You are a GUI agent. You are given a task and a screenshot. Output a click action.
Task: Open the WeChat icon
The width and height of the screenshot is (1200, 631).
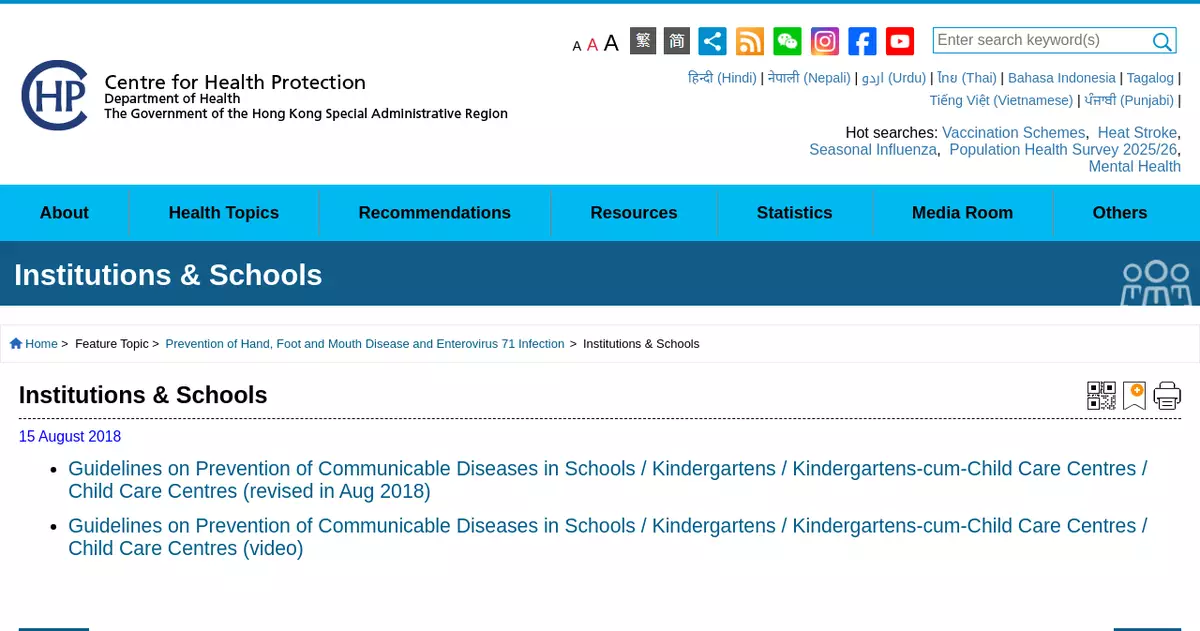click(x=787, y=41)
